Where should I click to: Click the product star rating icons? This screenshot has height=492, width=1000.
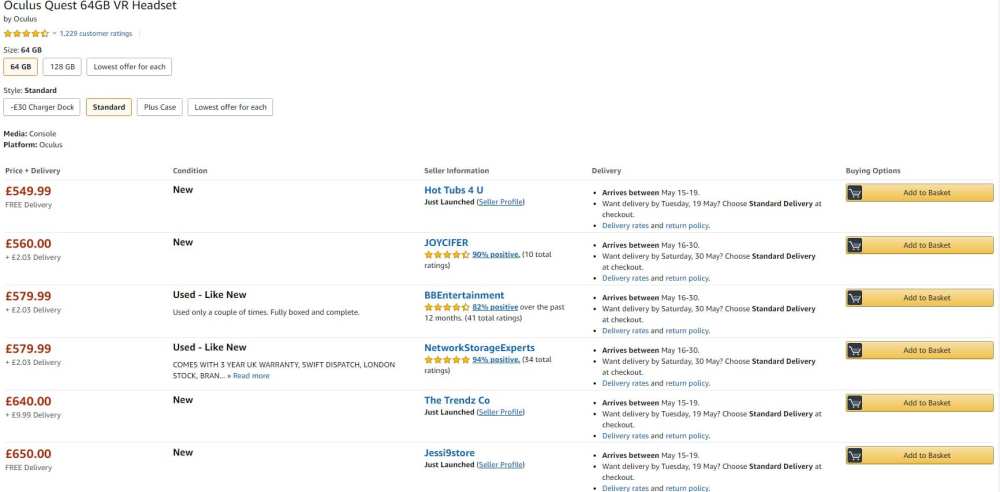(26, 33)
